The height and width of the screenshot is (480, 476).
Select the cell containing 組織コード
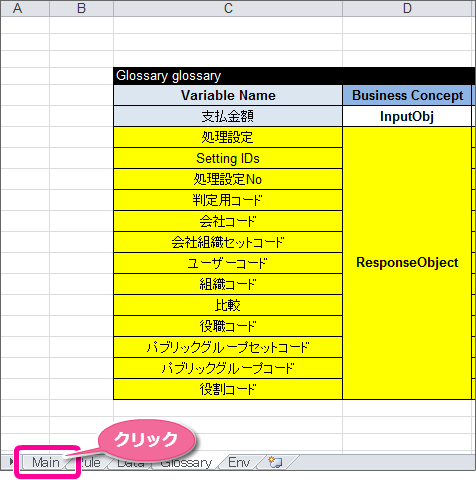pos(228,284)
